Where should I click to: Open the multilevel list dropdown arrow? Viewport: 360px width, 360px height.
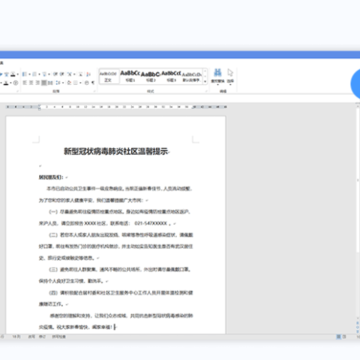click(x=49, y=74)
